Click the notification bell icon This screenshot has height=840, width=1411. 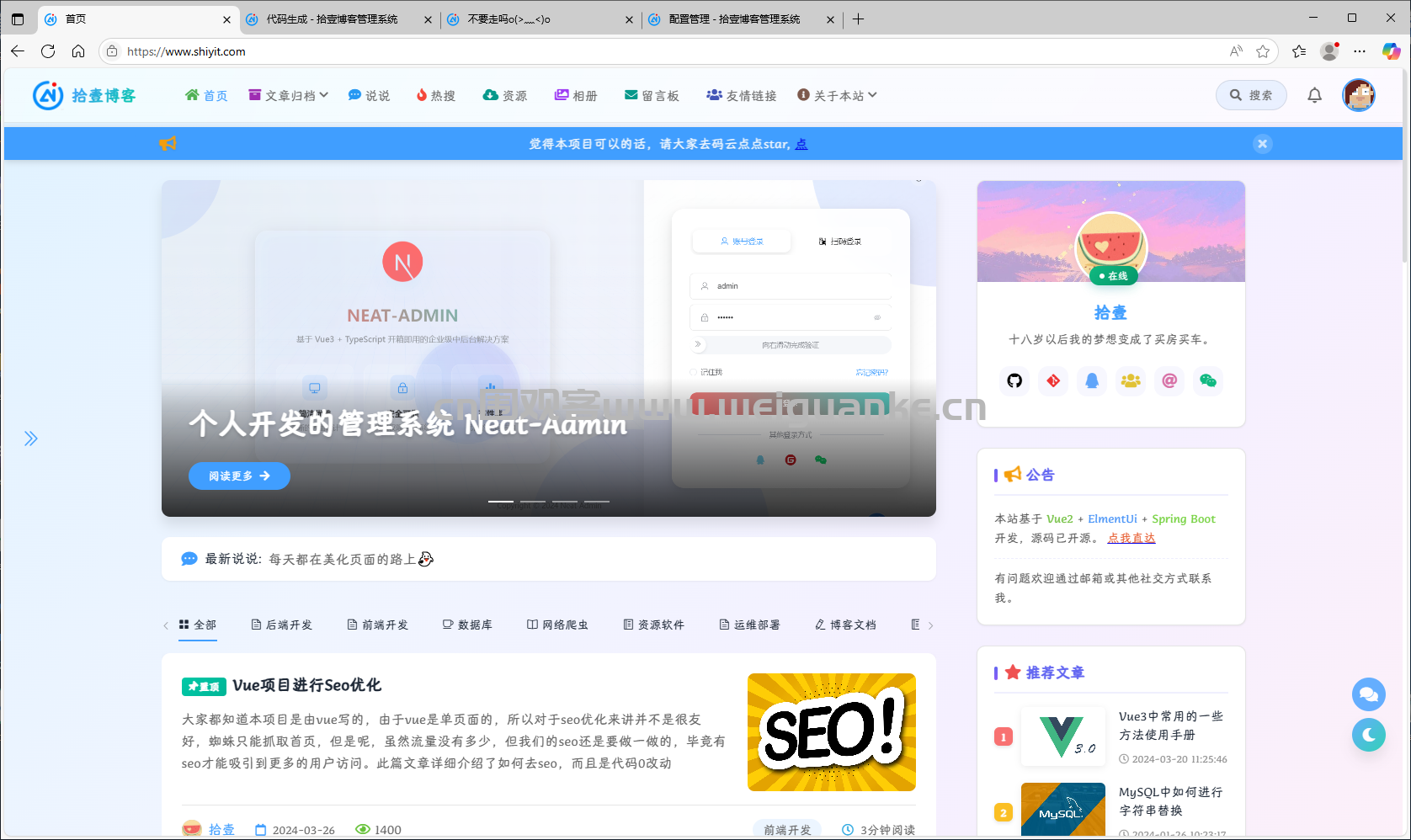1314,95
